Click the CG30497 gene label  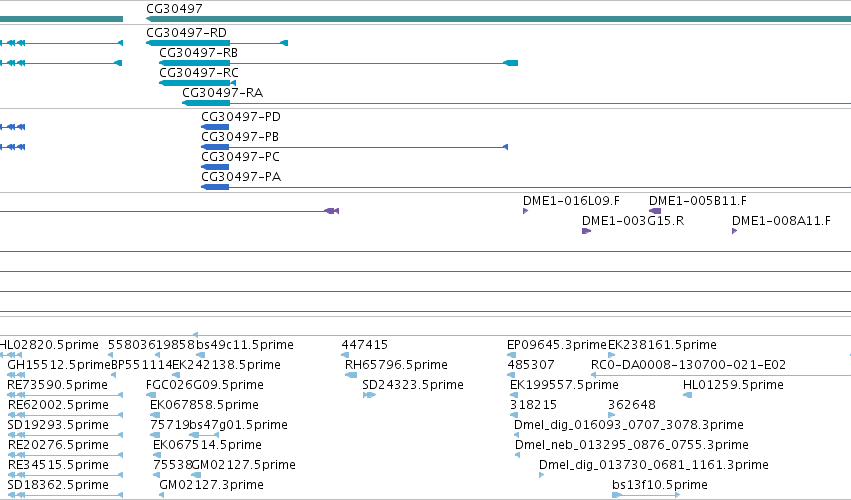[x=174, y=9]
